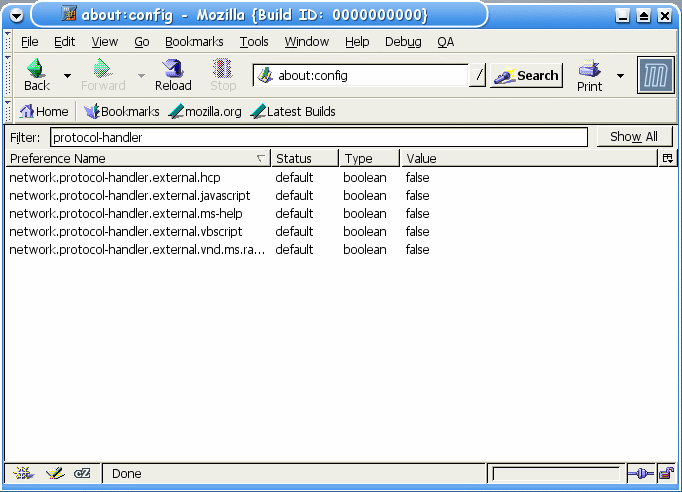Open Composer from status bar icon
This screenshot has height=492, width=682.
55,473
